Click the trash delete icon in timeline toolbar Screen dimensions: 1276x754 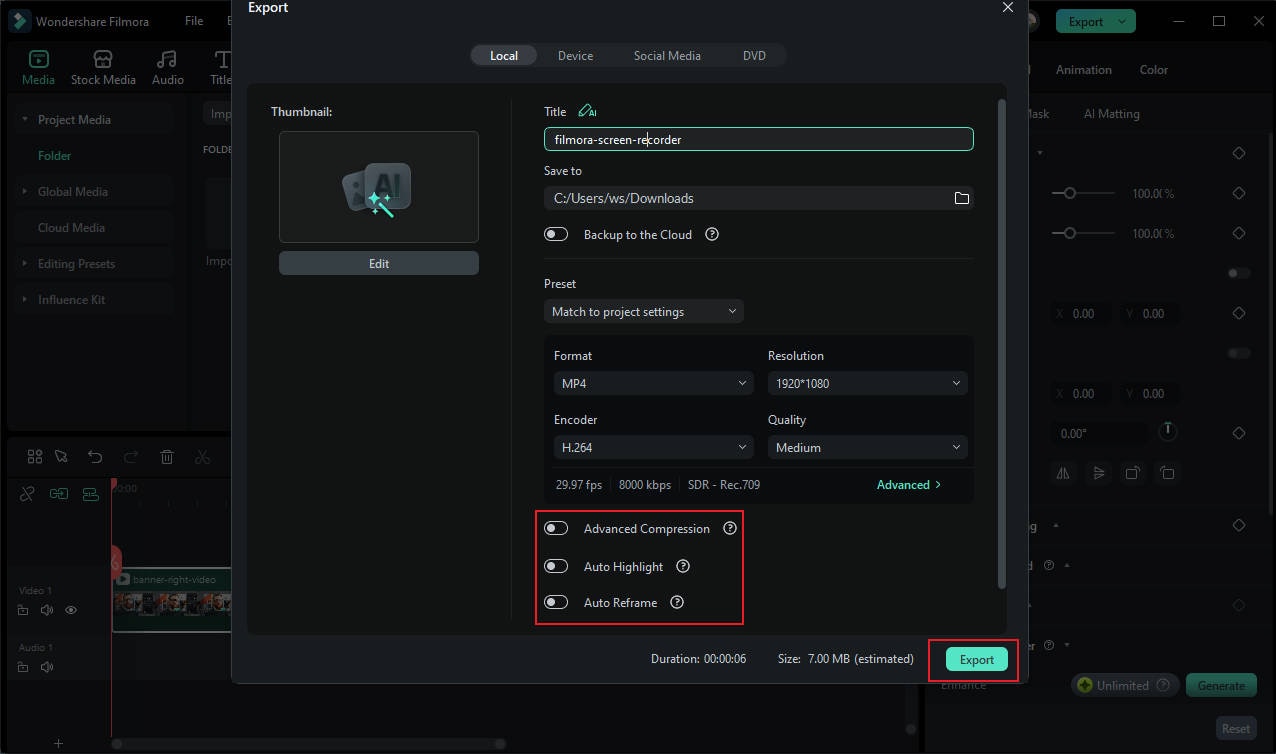[167, 457]
